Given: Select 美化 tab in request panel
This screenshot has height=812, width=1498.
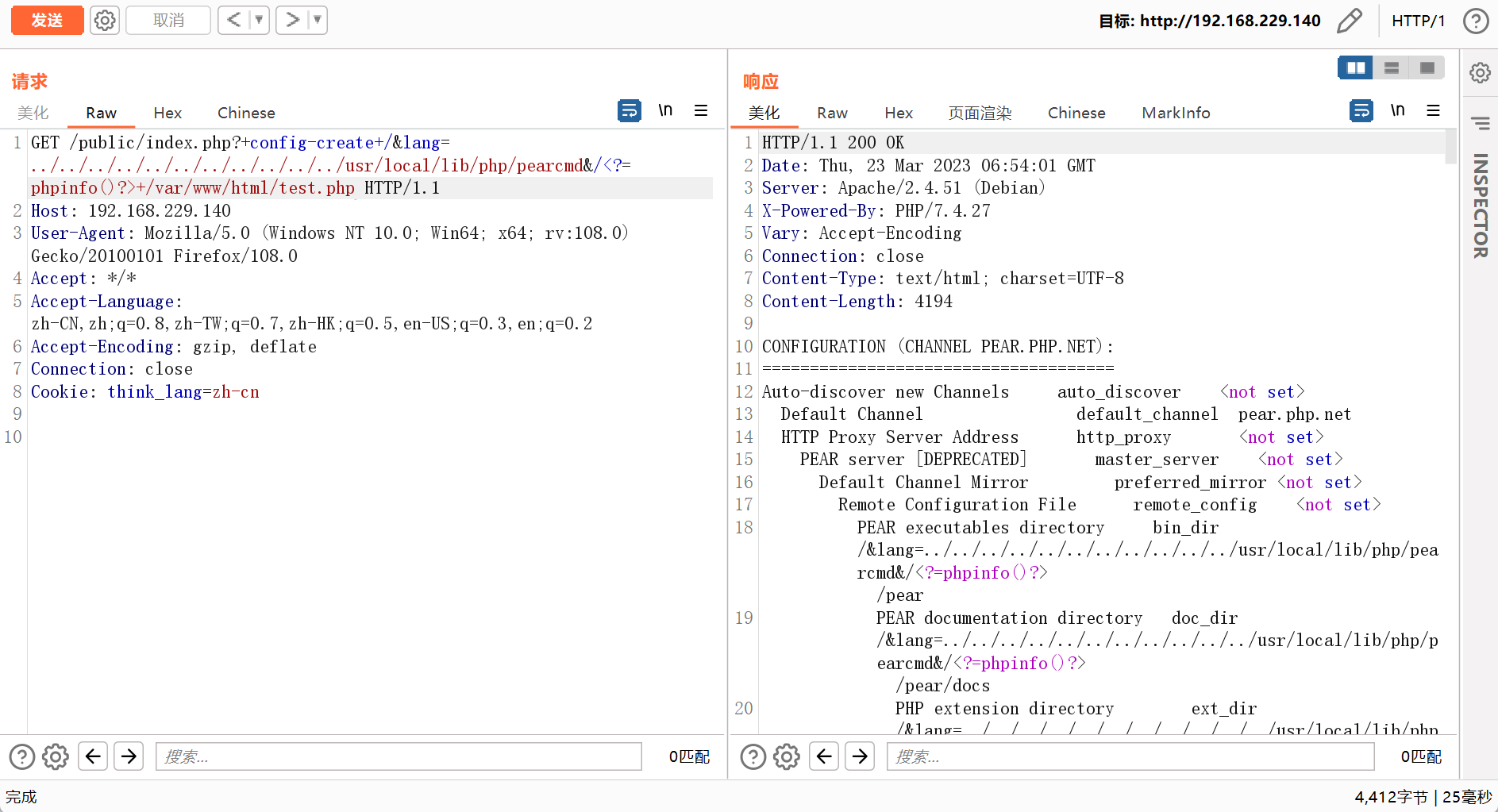Looking at the screenshot, I should tap(33, 113).
